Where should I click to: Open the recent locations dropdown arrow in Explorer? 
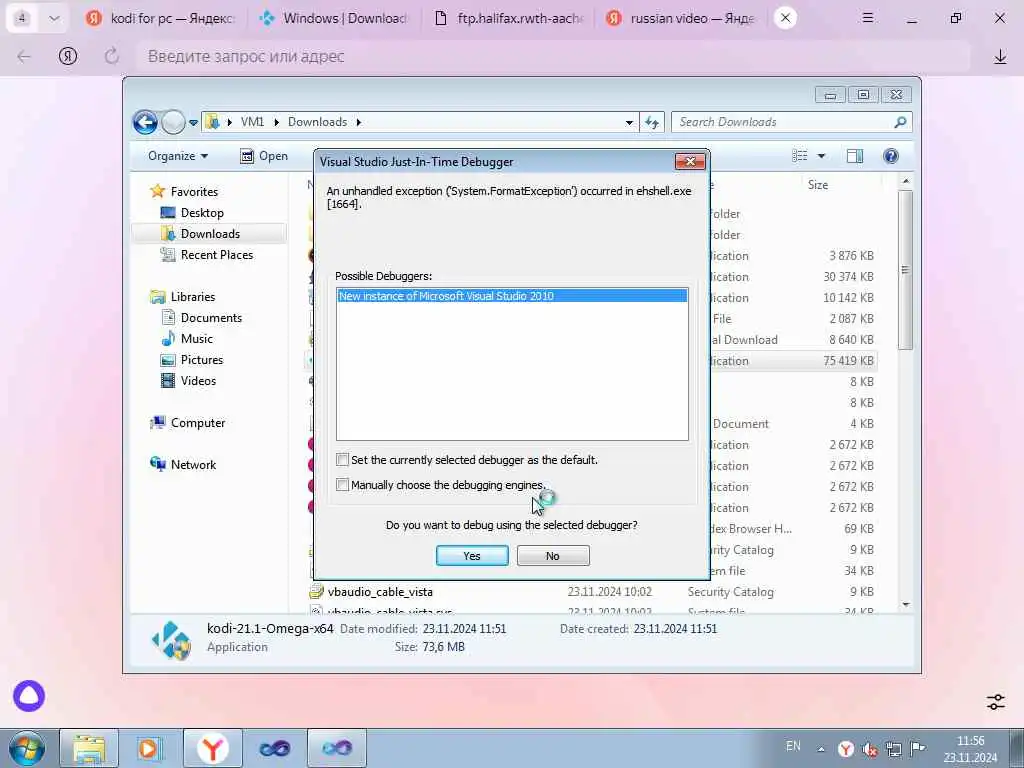tap(193, 122)
